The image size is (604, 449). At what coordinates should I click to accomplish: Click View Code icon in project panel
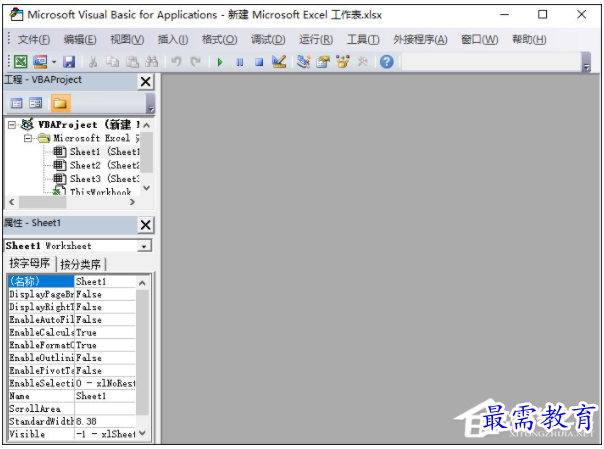(x=17, y=103)
